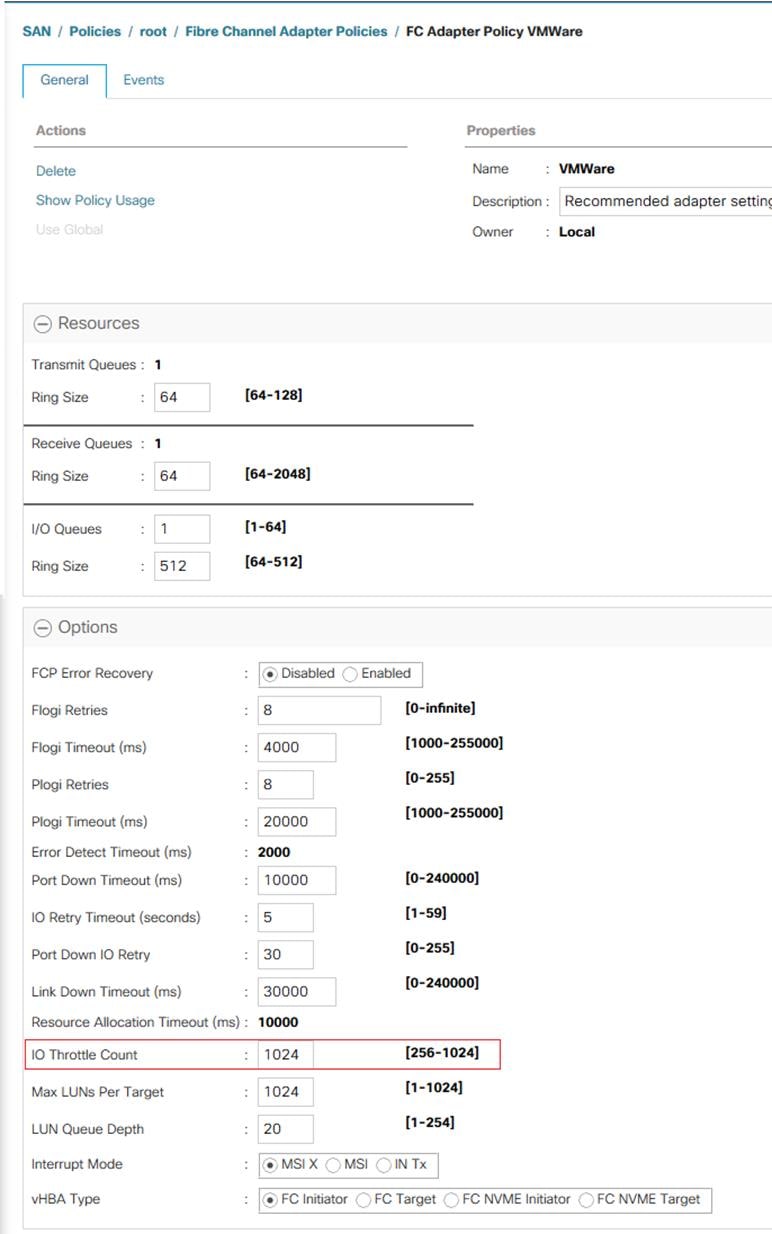Viewport: 772px width, 1234px height.
Task: Switch to the Events tab
Action: pyautogui.click(x=143, y=80)
